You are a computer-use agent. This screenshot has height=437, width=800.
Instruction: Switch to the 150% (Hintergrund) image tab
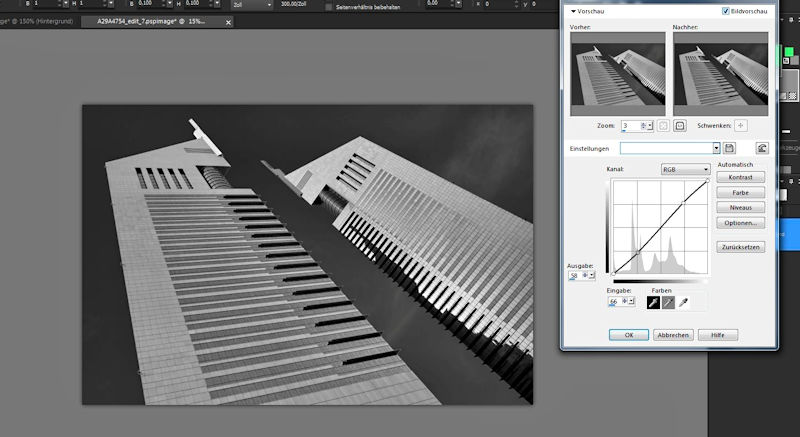point(38,22)
